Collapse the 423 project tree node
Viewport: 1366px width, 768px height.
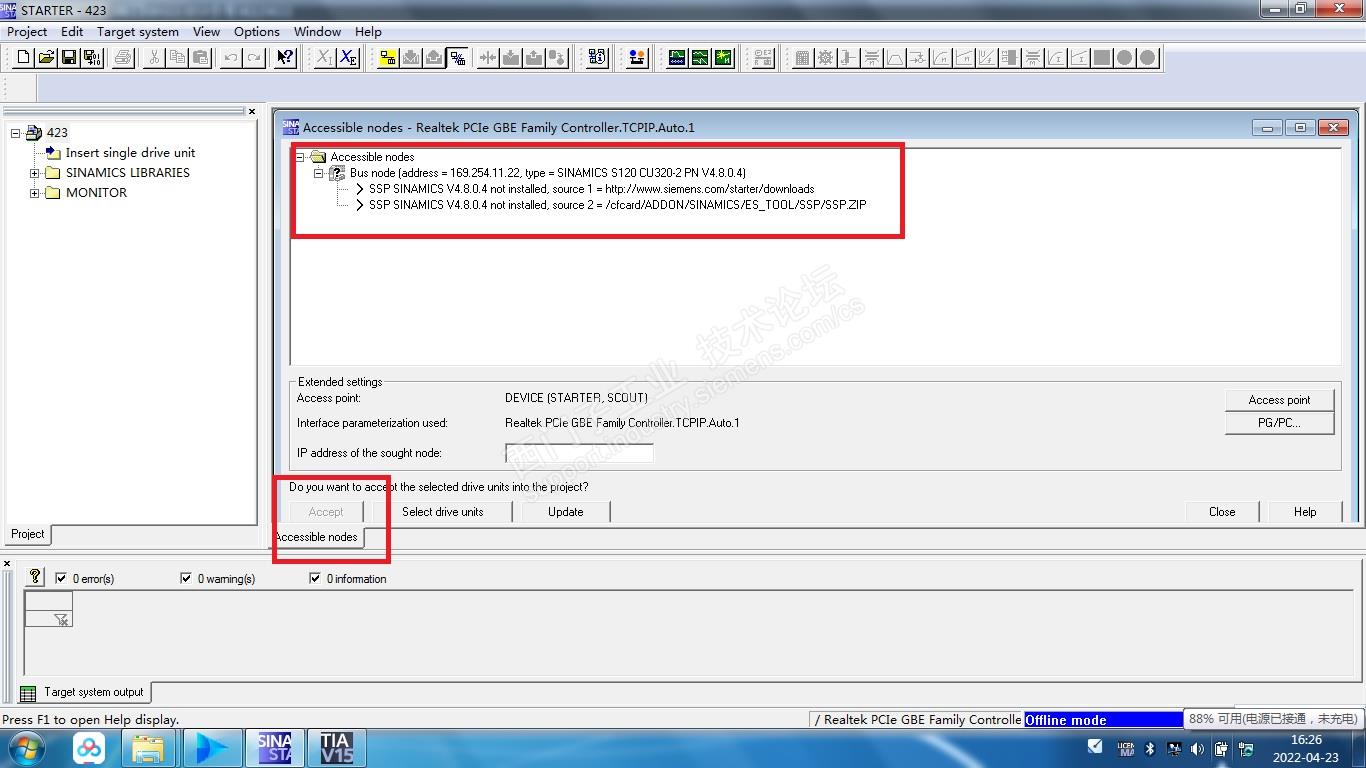tap(16, 133)
